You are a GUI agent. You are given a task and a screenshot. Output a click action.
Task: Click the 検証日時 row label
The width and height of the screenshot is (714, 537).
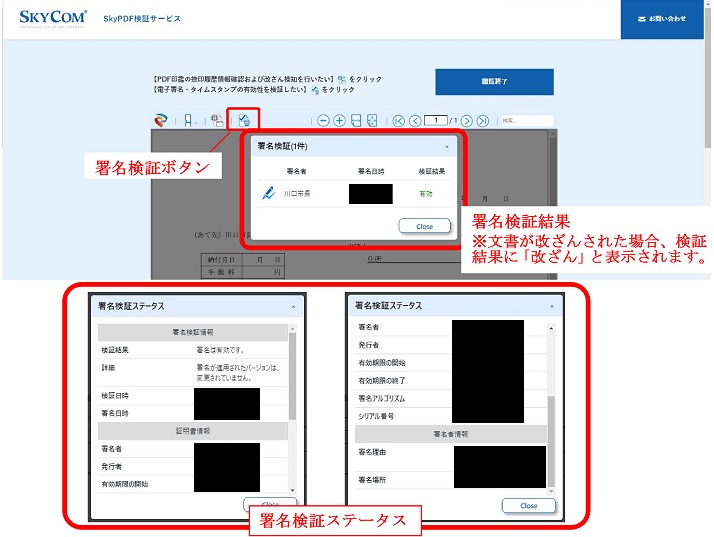click(x=115, y=396)
